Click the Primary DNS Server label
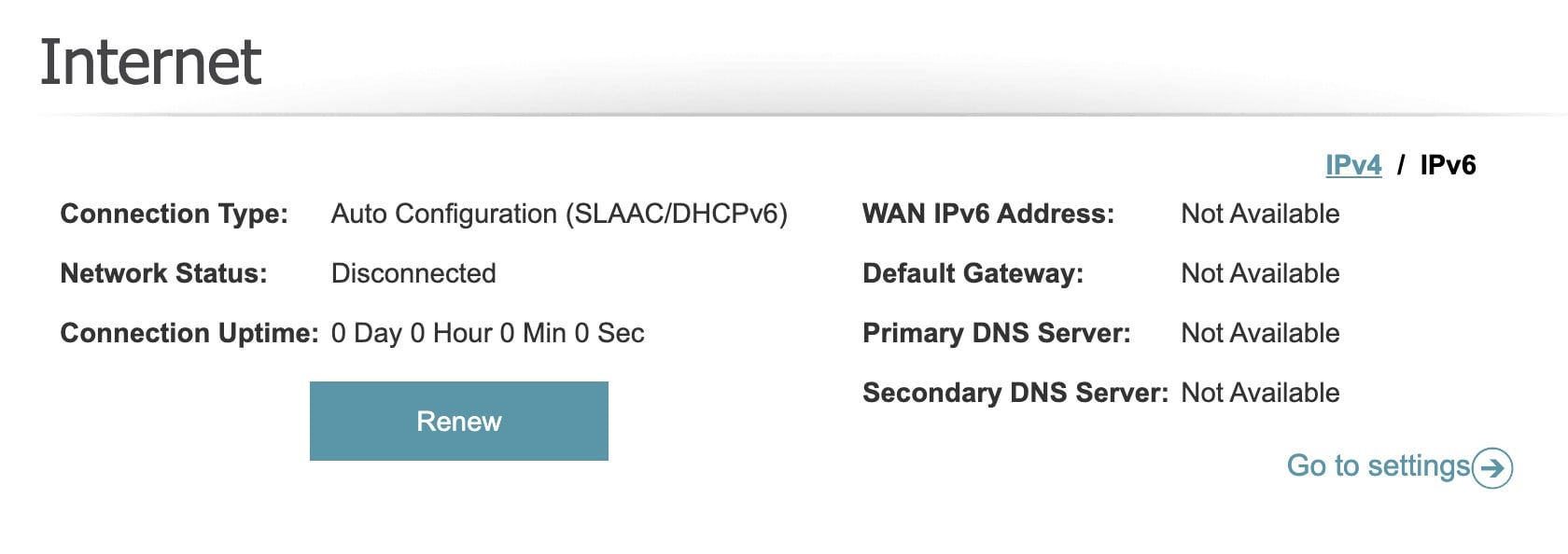Screen dimensions: 1568x554 click(x=996, y=333)
